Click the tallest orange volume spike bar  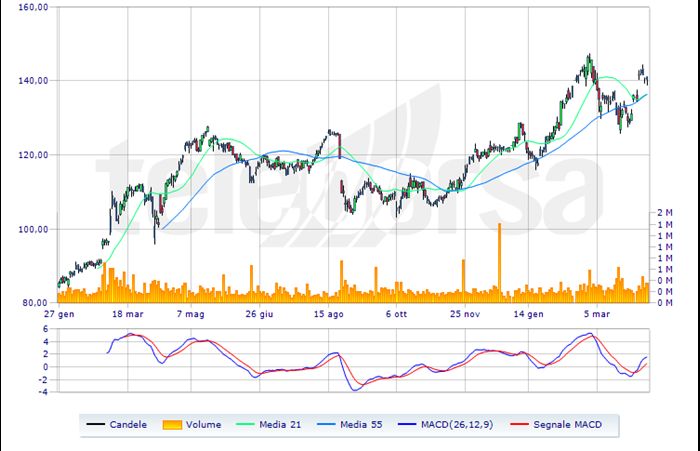pos(499,262)
